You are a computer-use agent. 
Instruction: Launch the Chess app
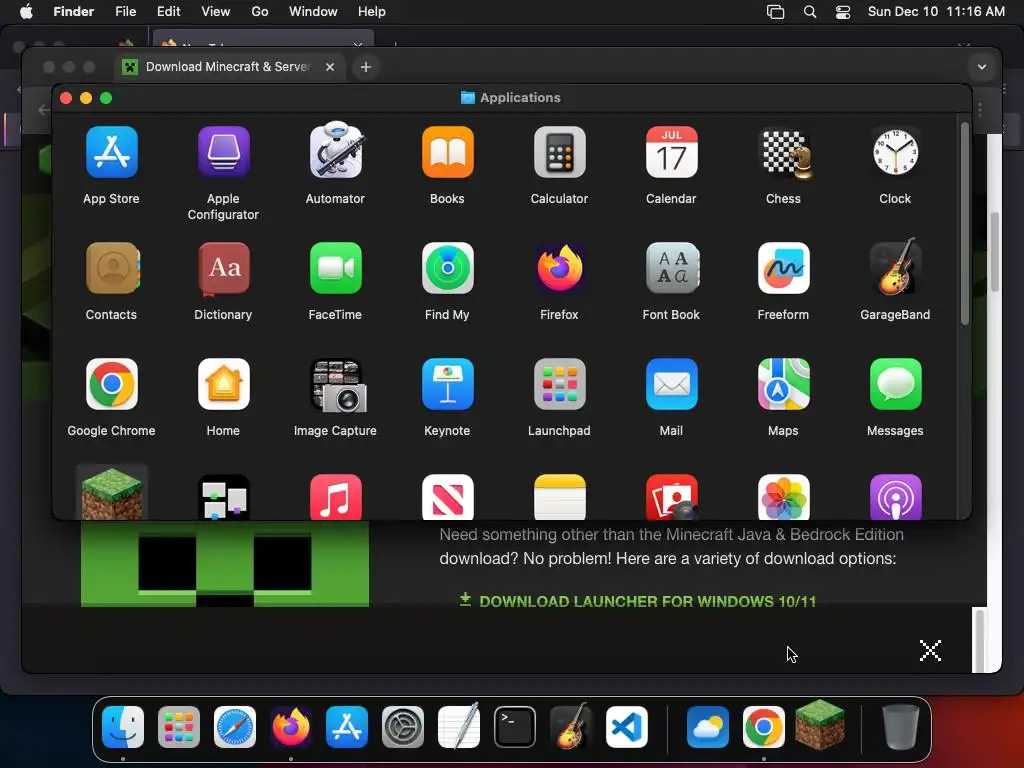click(x=784, y=153)
